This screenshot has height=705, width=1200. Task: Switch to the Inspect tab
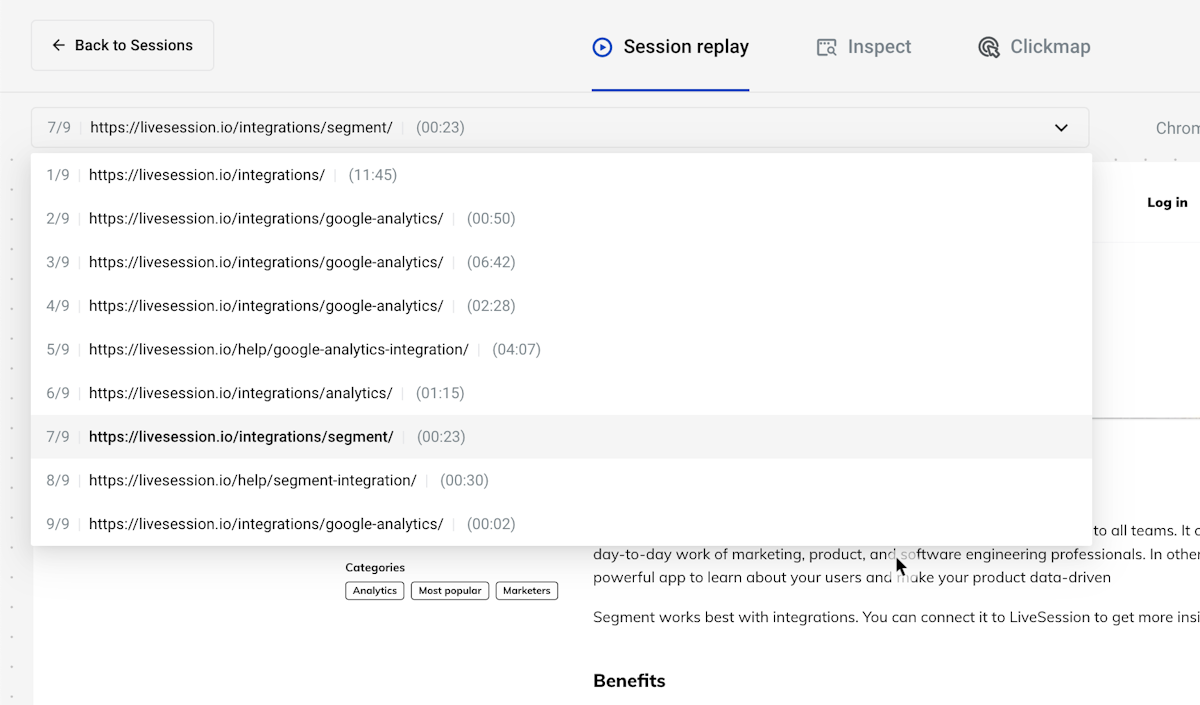864,47
